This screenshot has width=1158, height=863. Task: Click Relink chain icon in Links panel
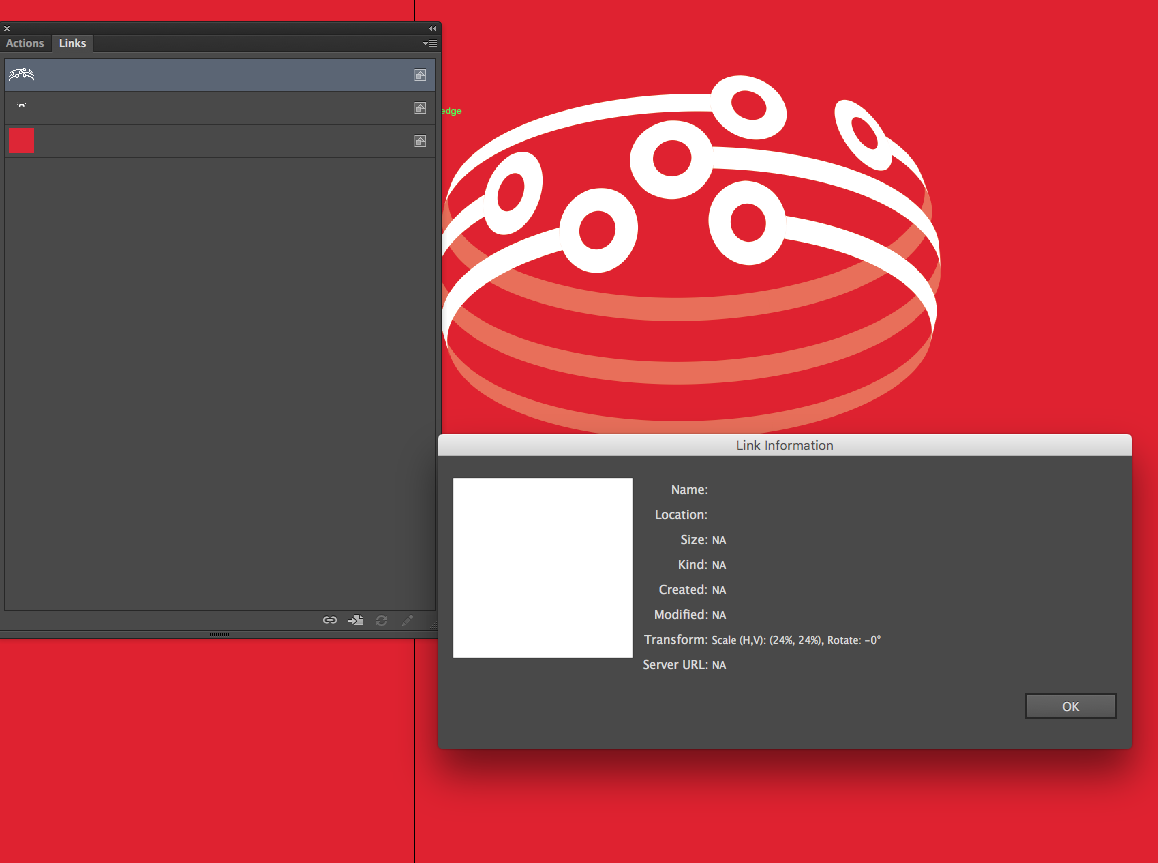(330, 620)
